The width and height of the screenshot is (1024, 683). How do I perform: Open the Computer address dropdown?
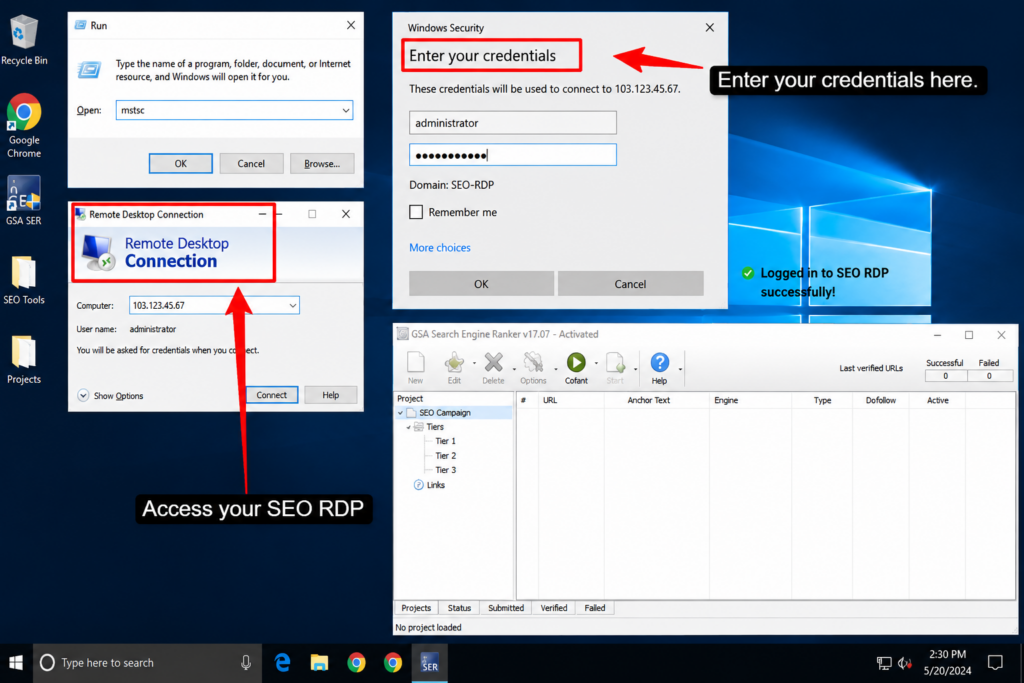(x=292, y=306)
